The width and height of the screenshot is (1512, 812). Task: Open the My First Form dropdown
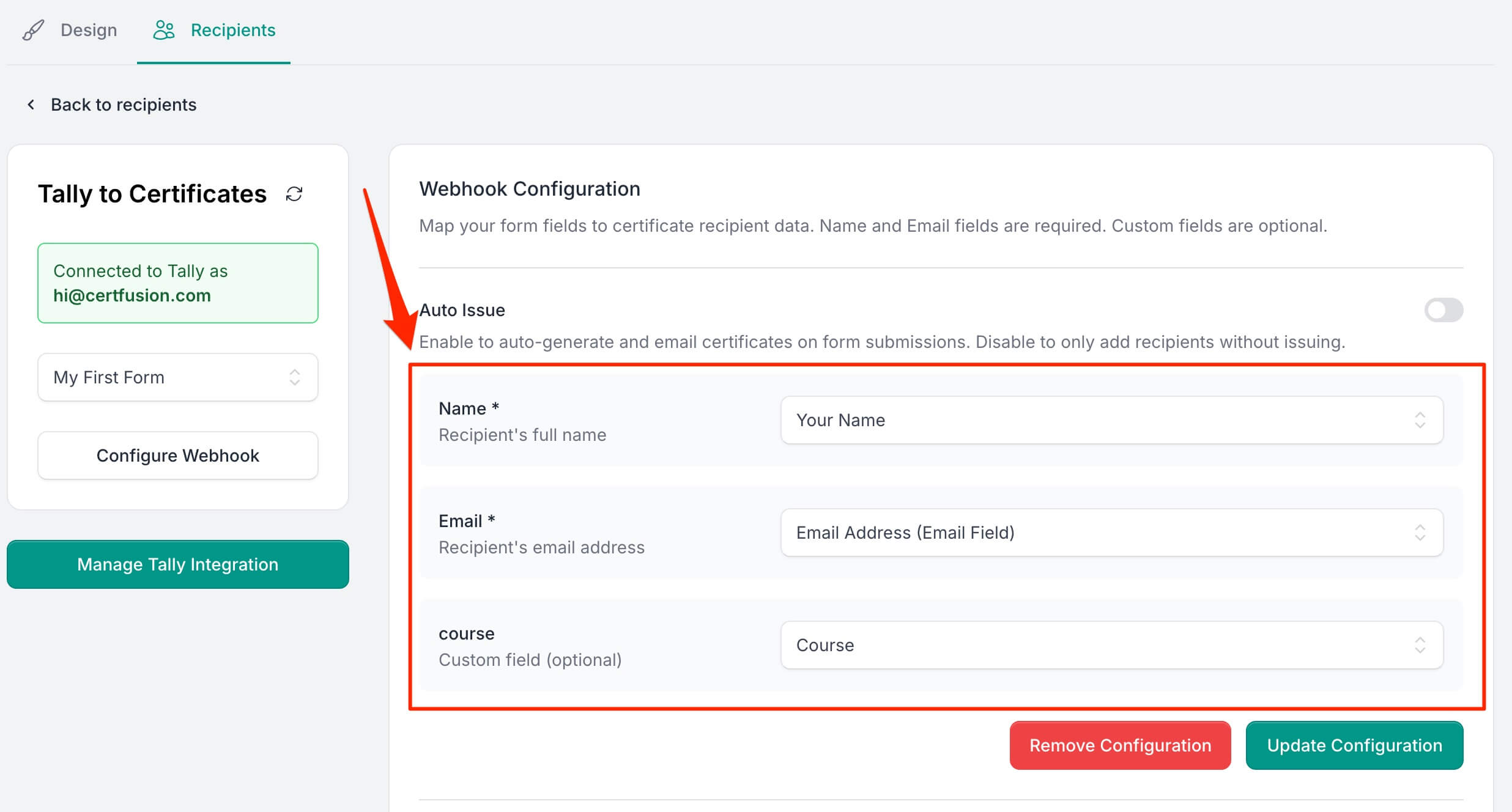tap(177, 377)
